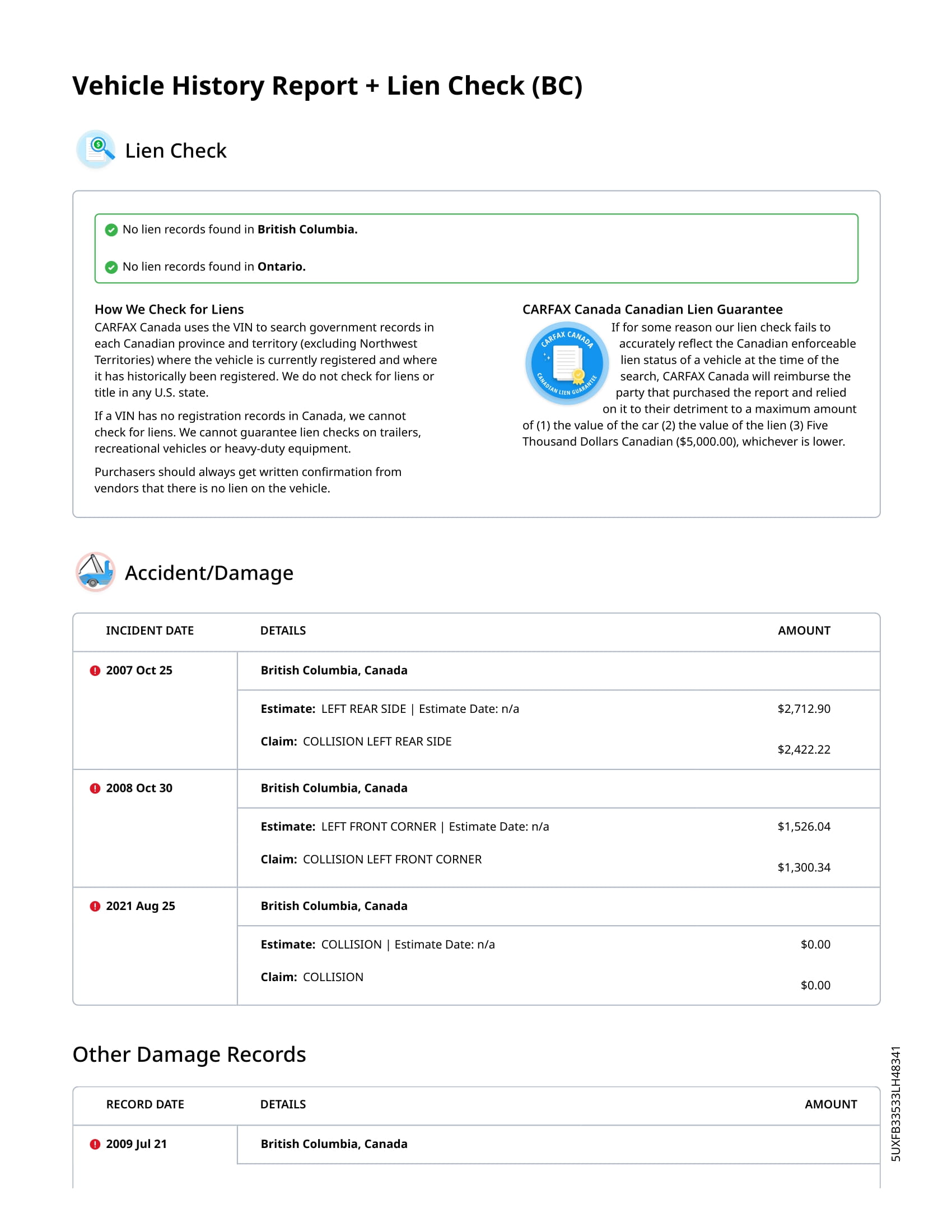This screenshot has width=952, height=1232.
Task: Click the COLLISION LEFT REAR SIDE claim
Action: tap(377, 741)
